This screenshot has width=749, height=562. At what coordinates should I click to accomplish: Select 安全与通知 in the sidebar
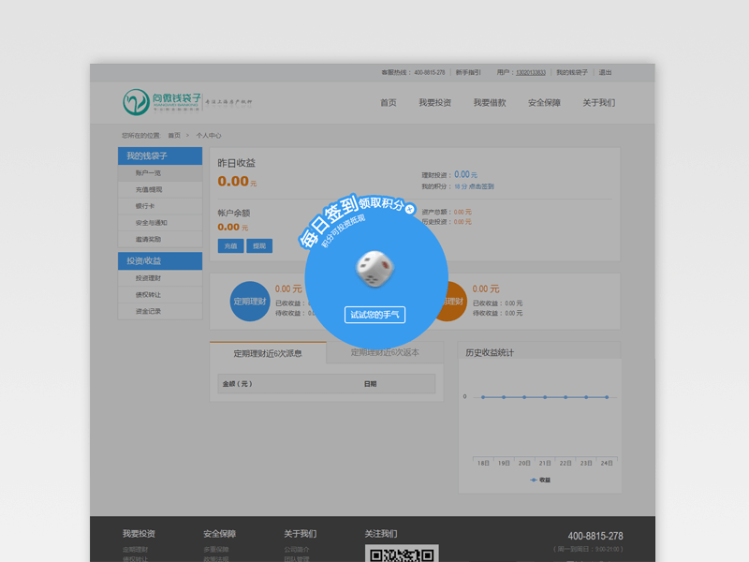pyautogui.click(x=160, y=223)
